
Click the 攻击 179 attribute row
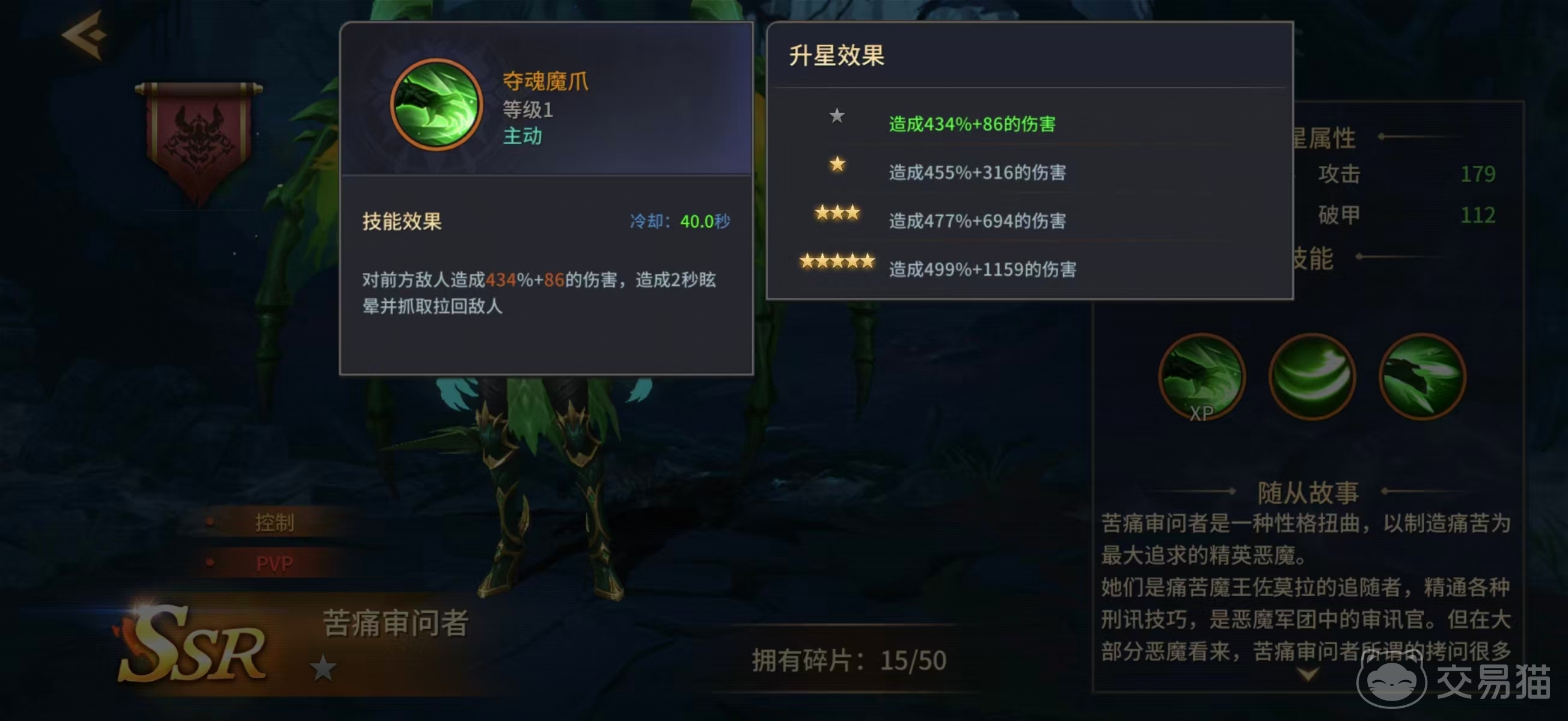tap(1406, 174)
